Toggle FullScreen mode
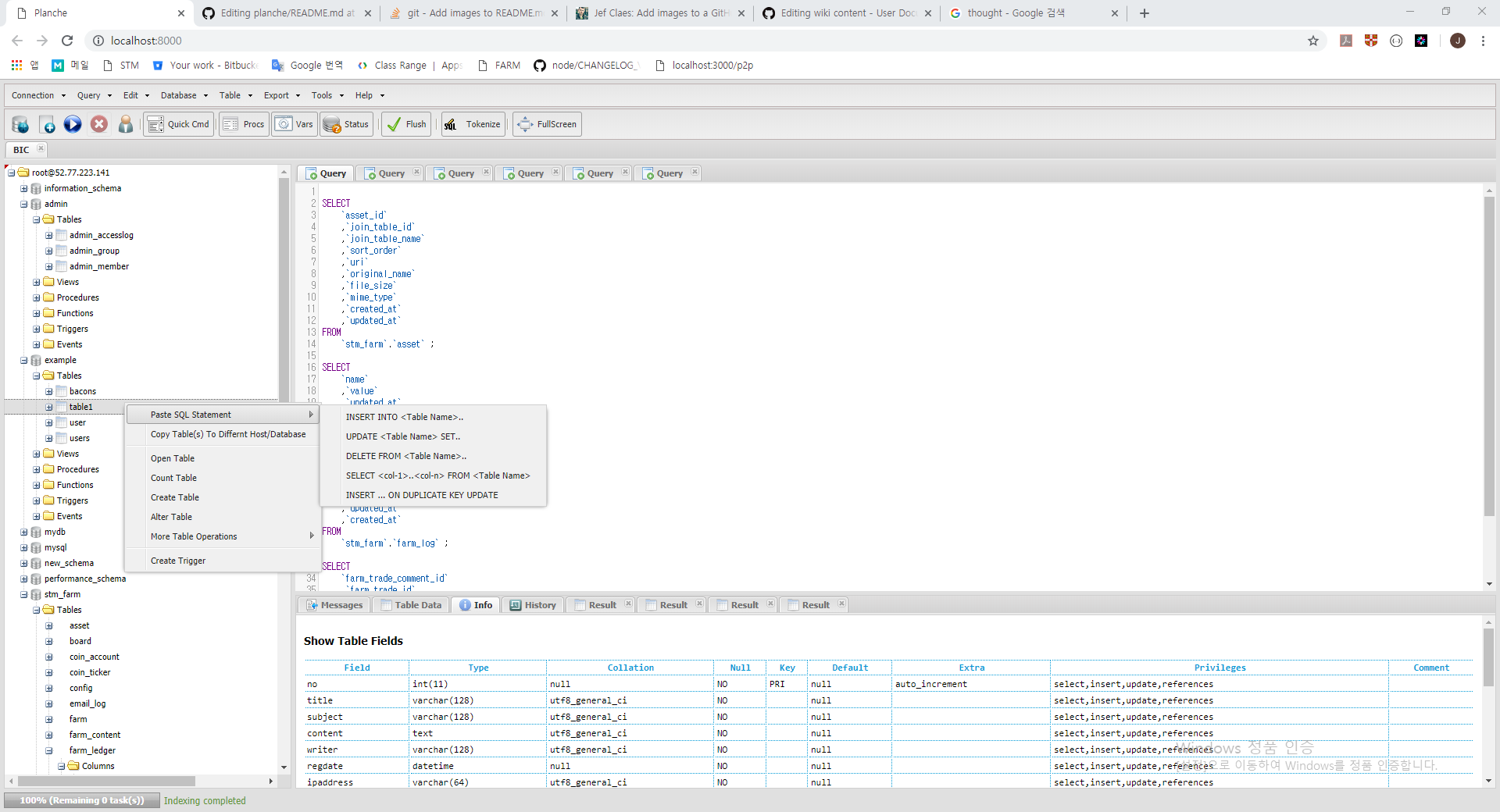Viewport: 1500px width, 812px height. tap(547, 124)
